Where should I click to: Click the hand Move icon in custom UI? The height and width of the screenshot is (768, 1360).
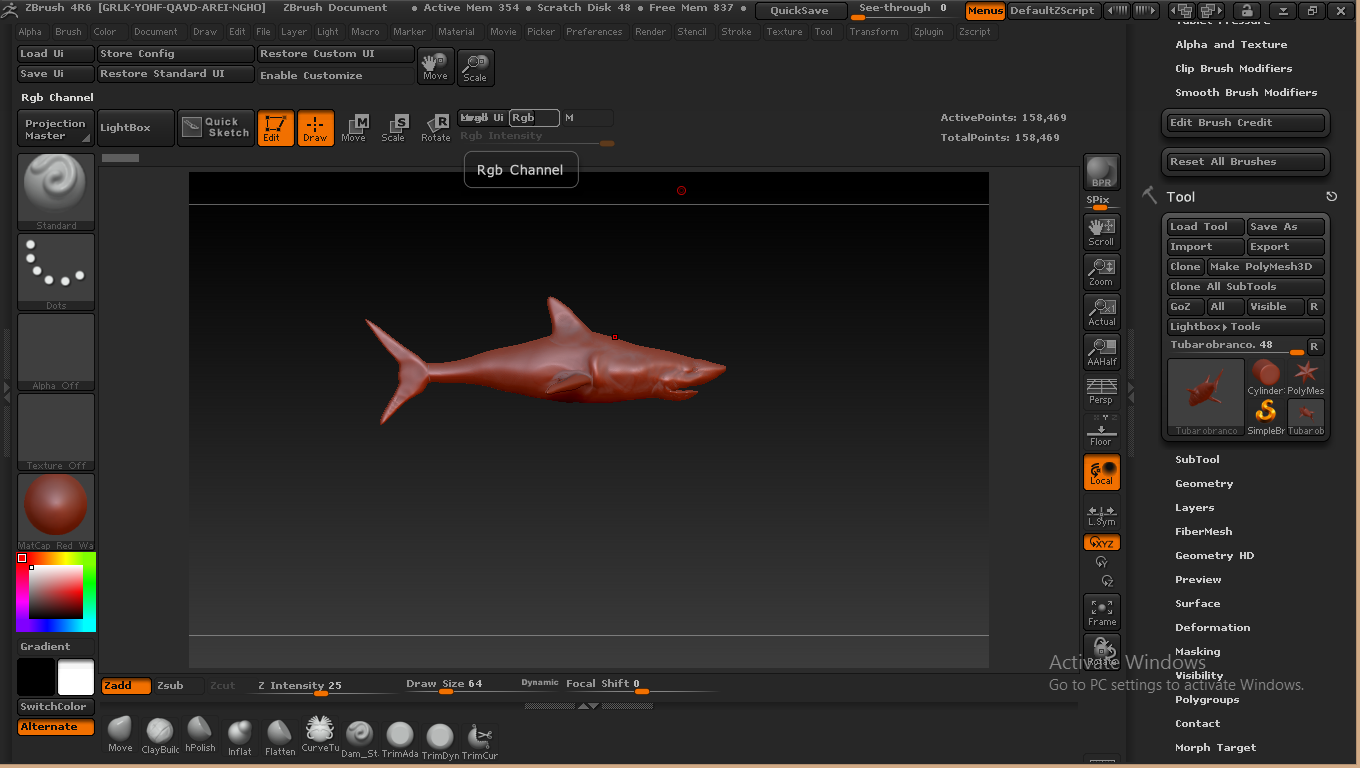pos(435,66)
